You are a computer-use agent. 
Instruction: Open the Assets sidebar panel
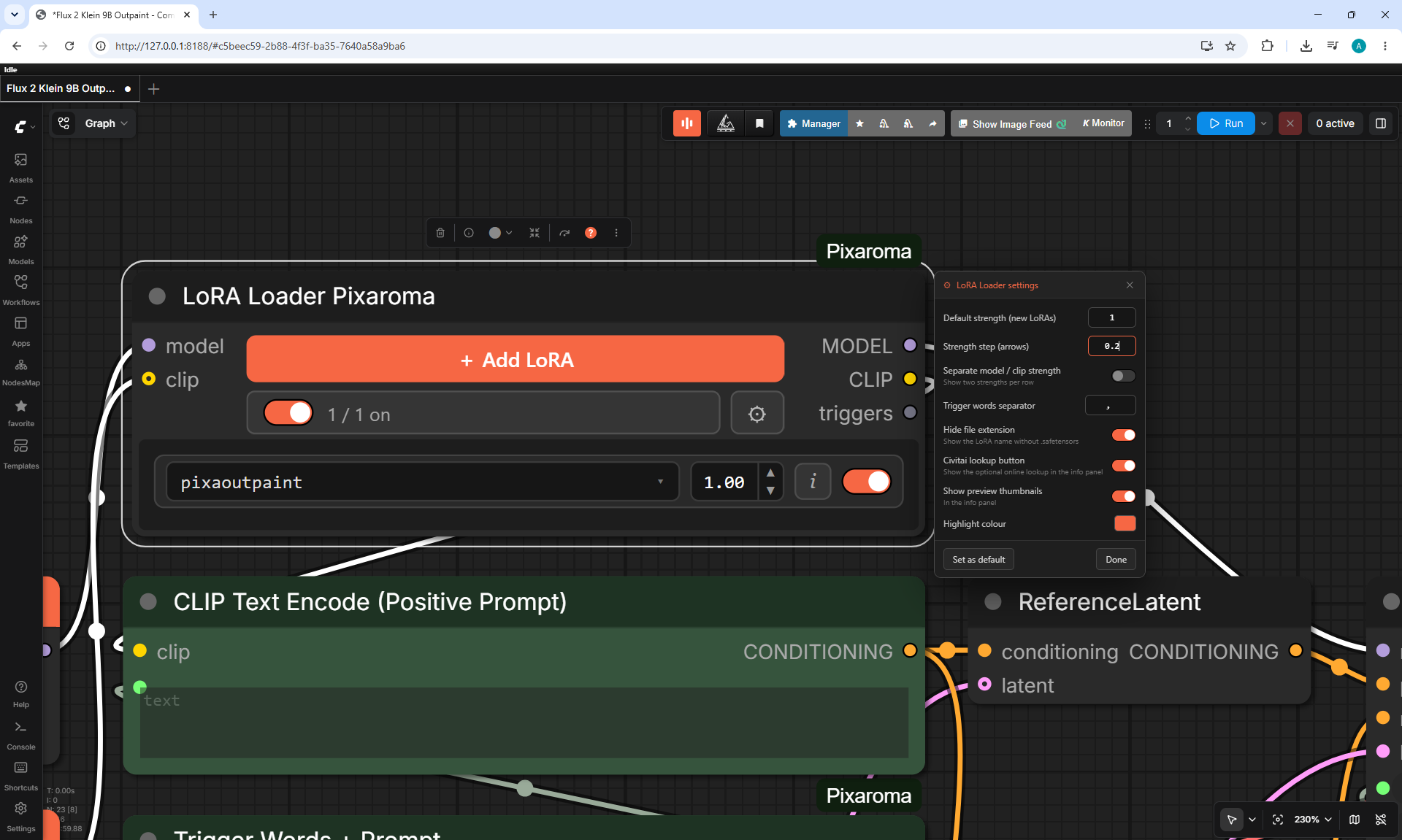[x=20, y=168]
